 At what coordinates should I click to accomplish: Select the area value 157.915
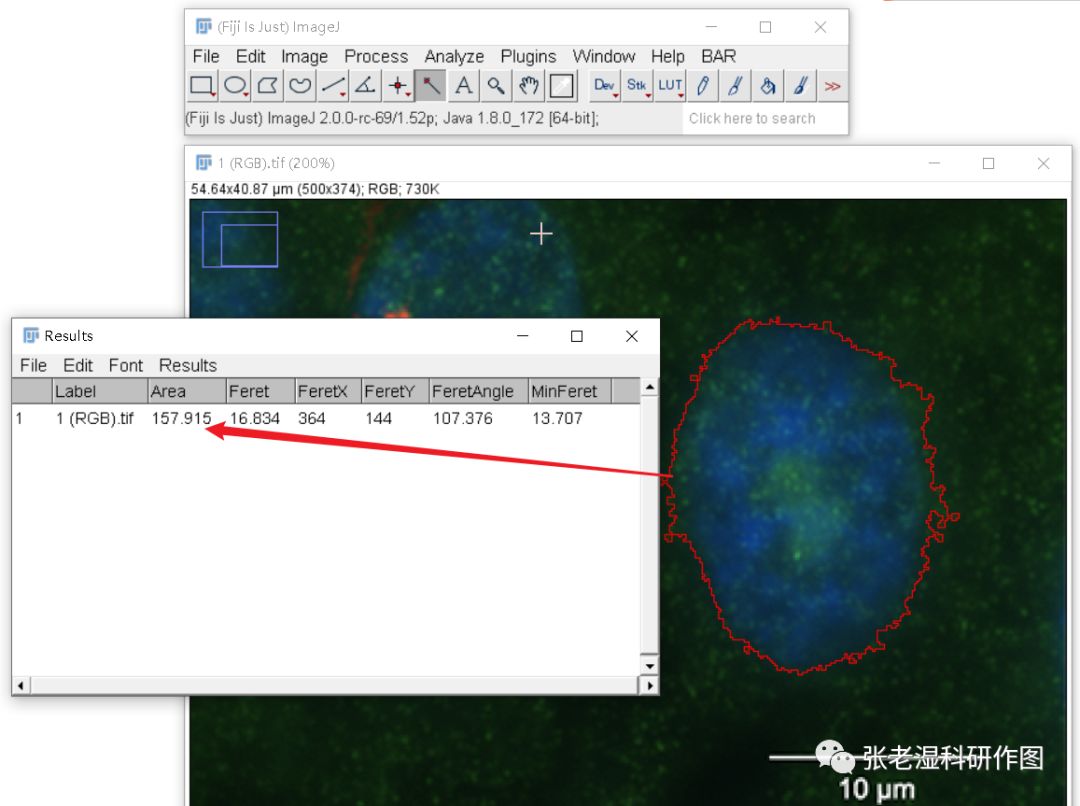tap(181, 418)
